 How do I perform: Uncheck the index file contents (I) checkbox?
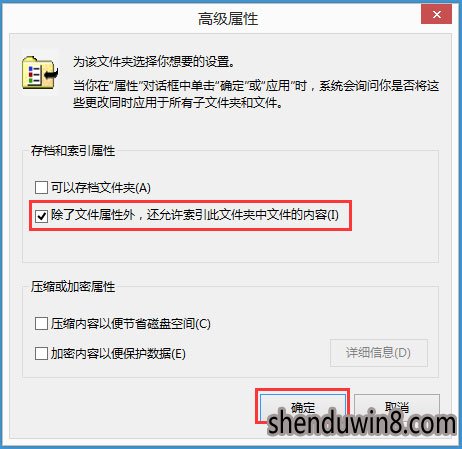click(41, 216)
